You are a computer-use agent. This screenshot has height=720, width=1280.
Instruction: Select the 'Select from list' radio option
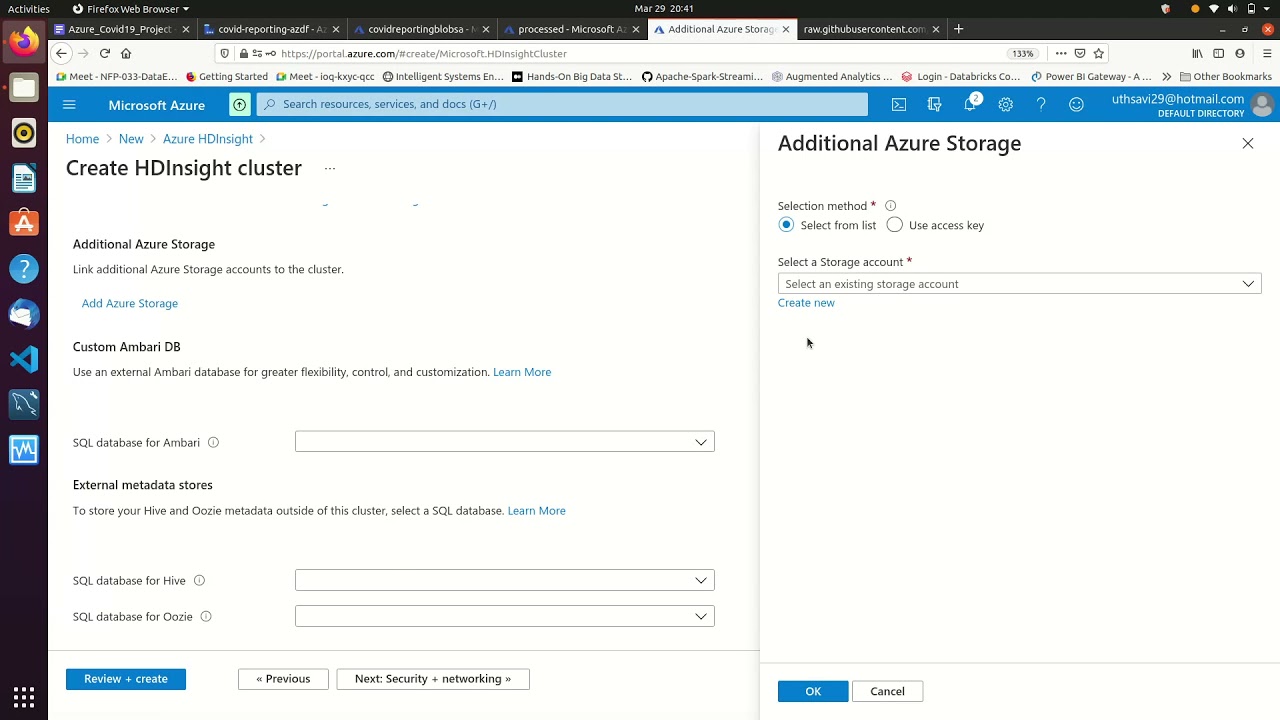point(786,225)
